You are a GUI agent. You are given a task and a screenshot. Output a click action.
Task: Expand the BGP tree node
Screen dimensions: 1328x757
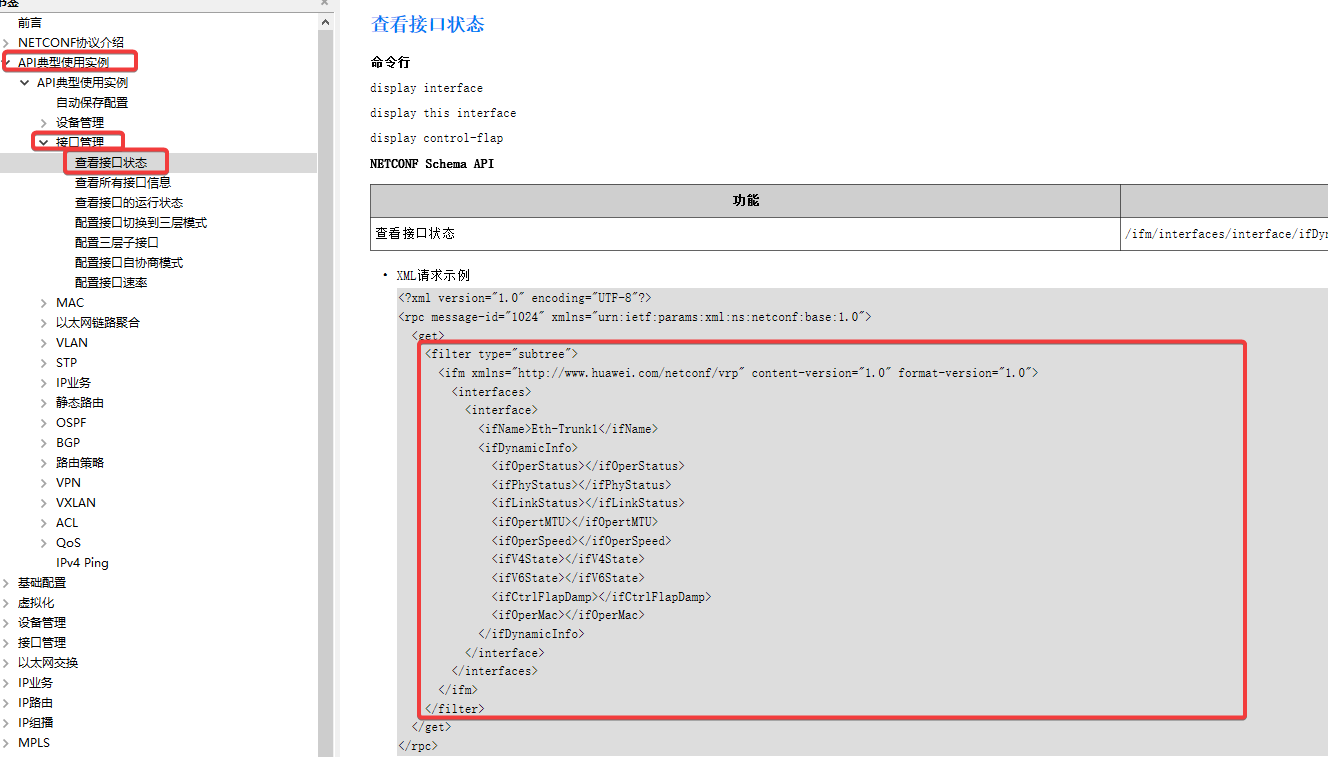tap(44, 443)
